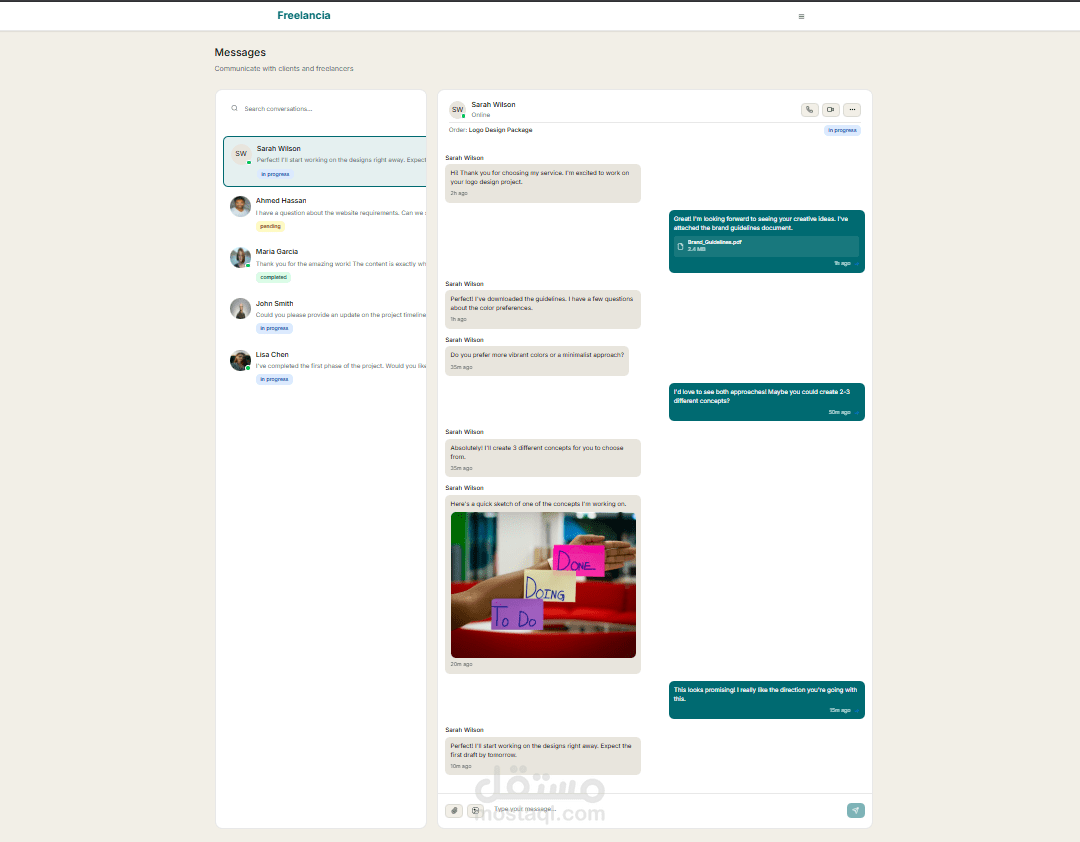This screenshot has width=1080, height=842.
Task: Open the hamburger menu in the header
Action: click(801, 16)
